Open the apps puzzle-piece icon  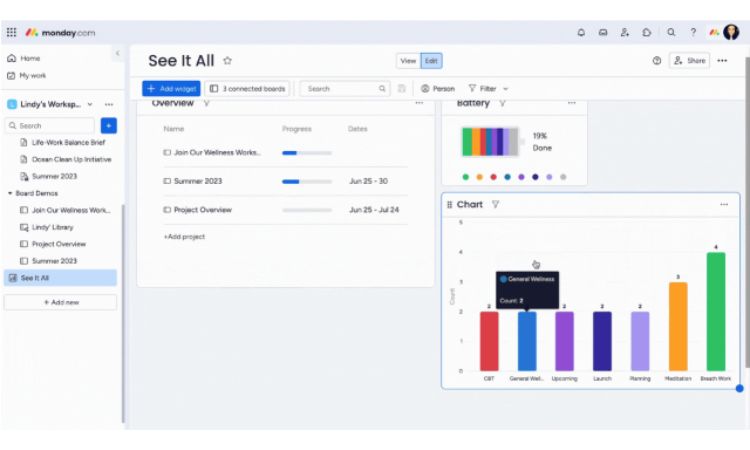pos(646,32)
